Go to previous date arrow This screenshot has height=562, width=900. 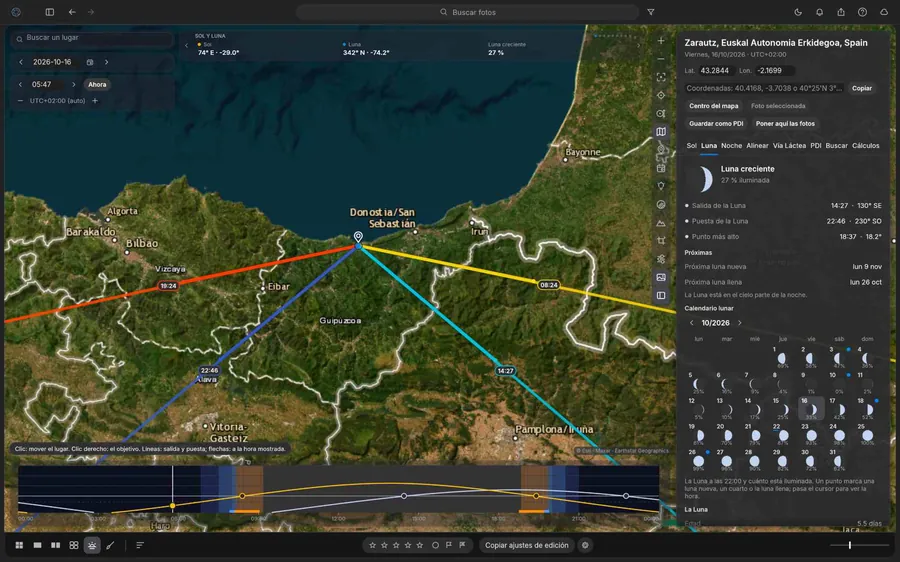click(x=21, y=62)
